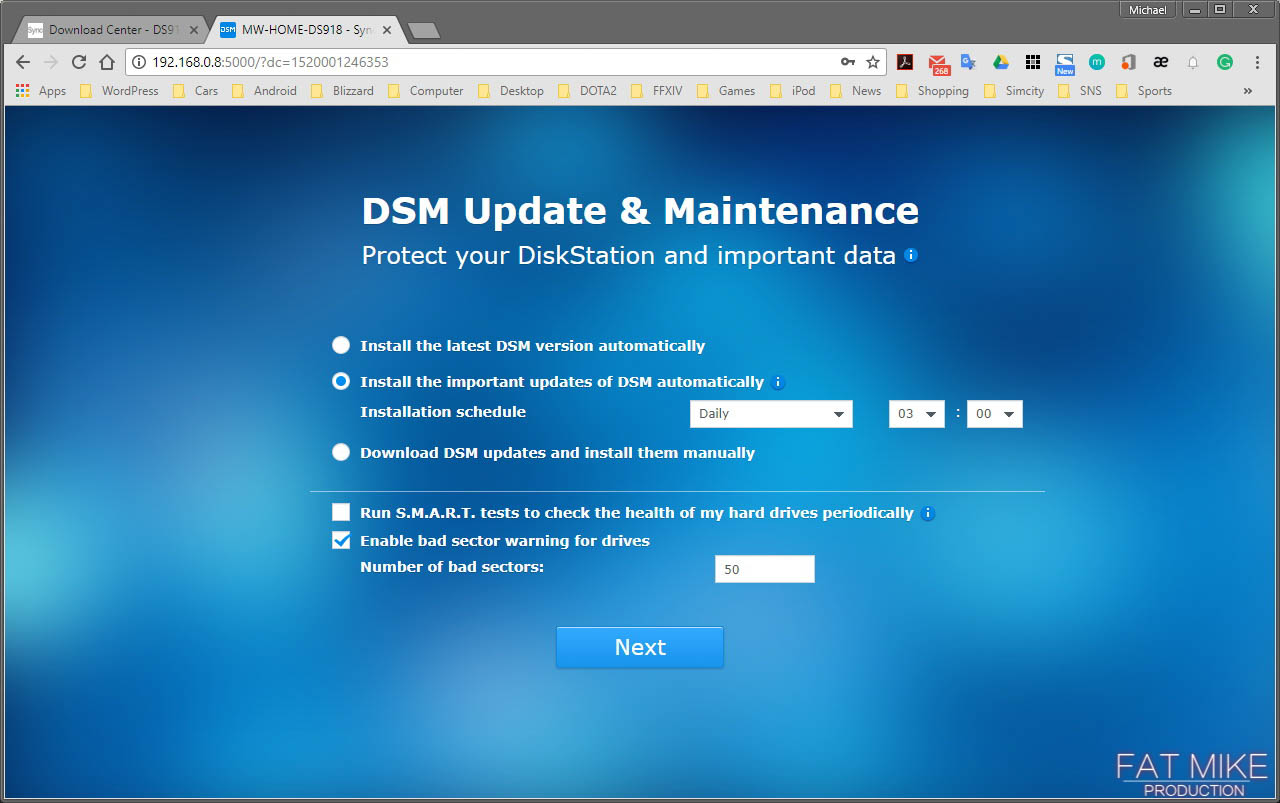Click the 'æ' extension icon
This screenshot has width=1280, height=803.
point(1161,62)
